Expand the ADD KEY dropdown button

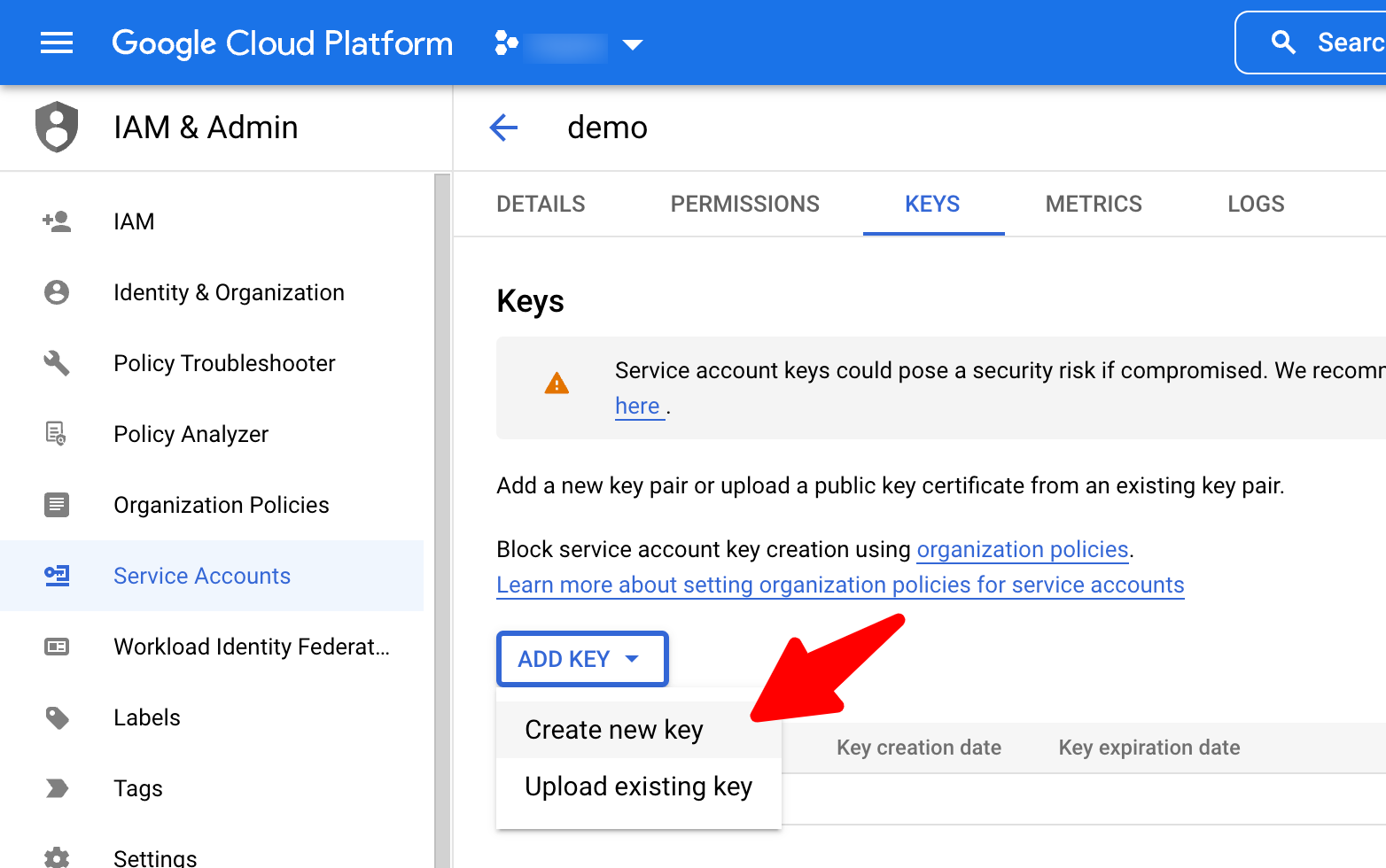click(581, 659)
